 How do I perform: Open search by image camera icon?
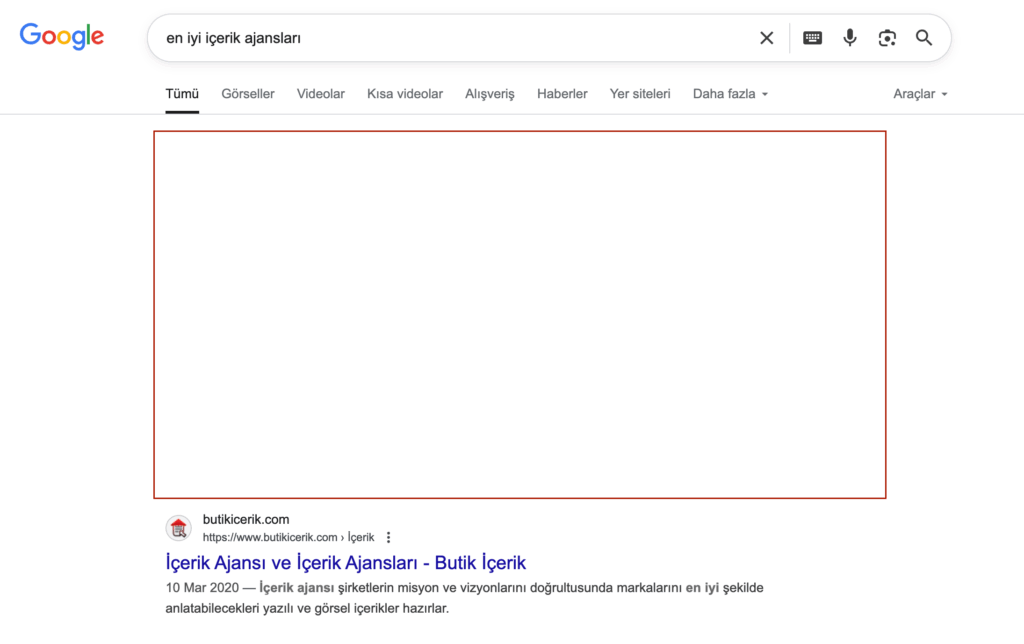point(887,38)
